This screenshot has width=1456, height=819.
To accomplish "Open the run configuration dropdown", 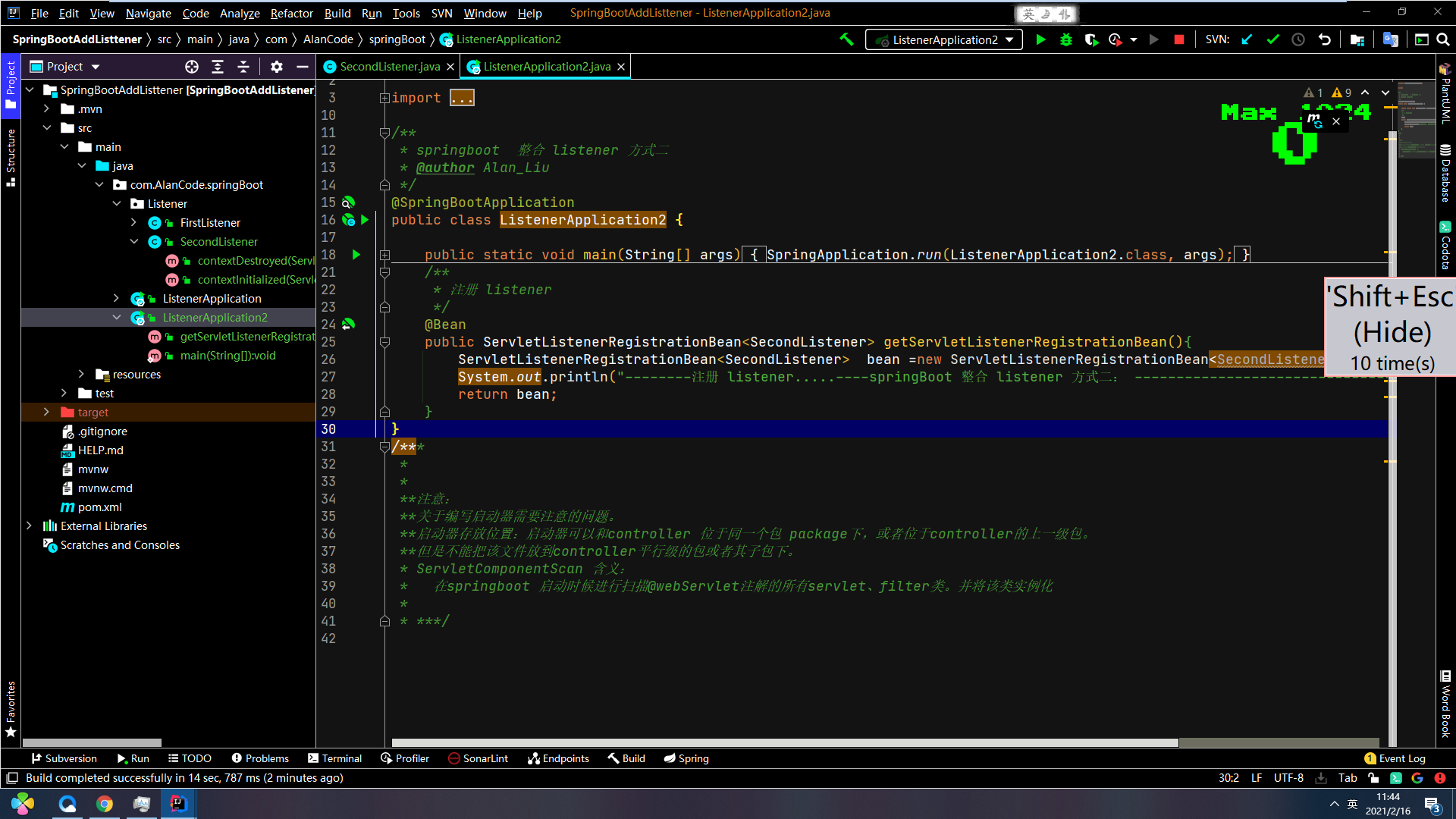I will (x=944, y=39).
